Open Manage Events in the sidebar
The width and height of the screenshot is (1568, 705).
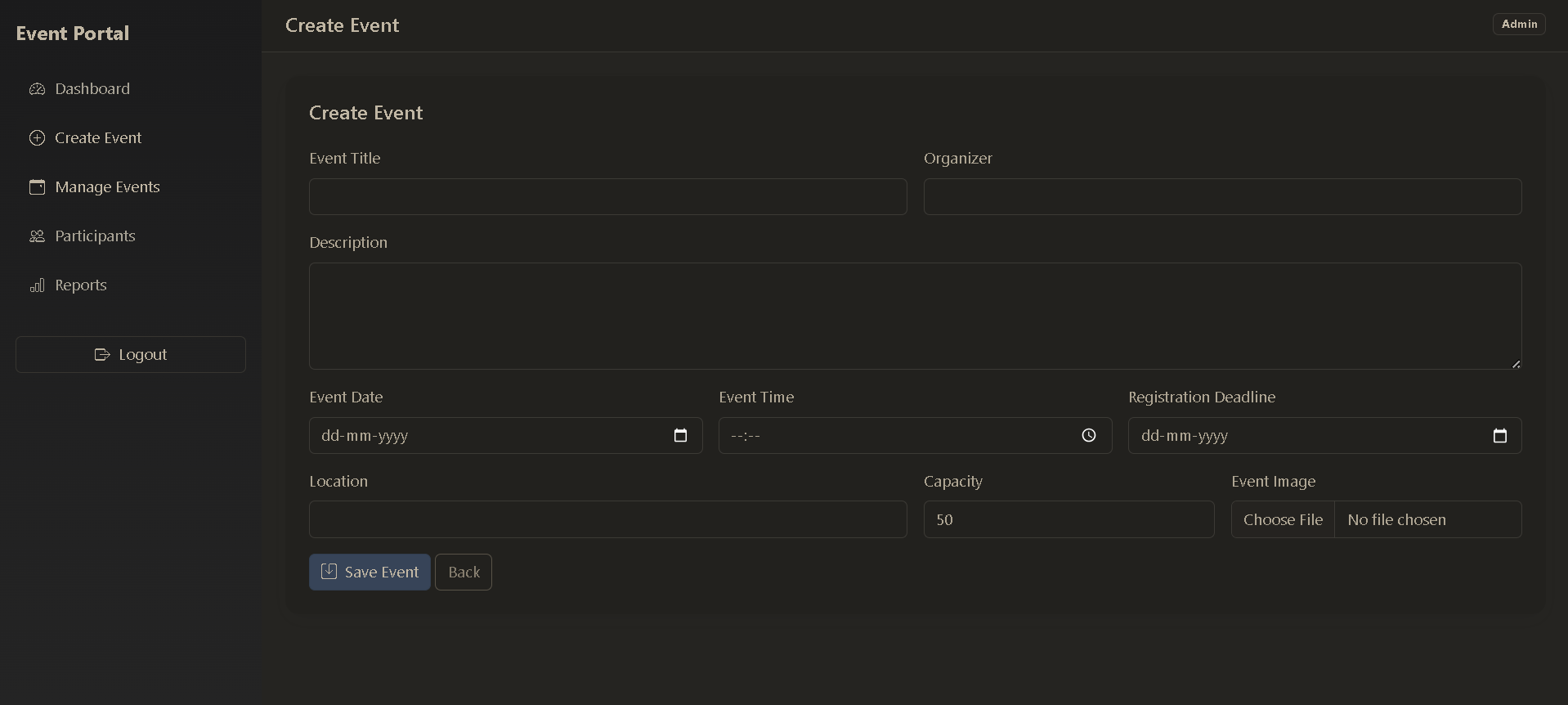tap(131, 187)
